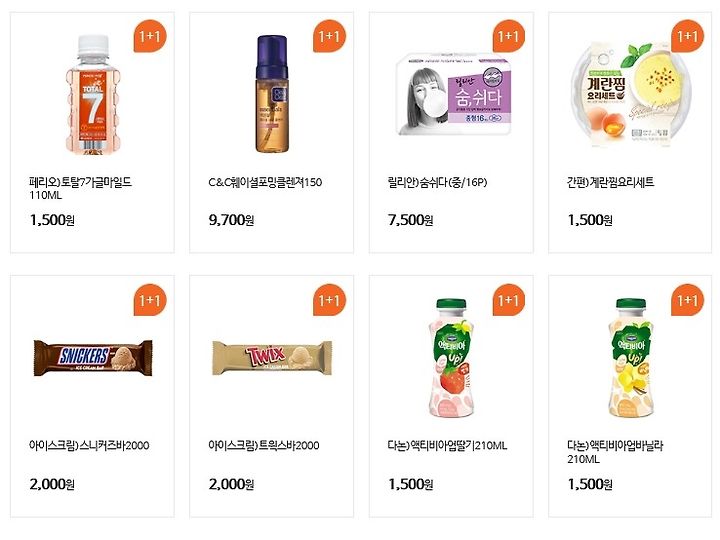Screen dimensions: 720x540
Task: Open the vanilla Activia Up bottle image
Action: tap(630, 358)
